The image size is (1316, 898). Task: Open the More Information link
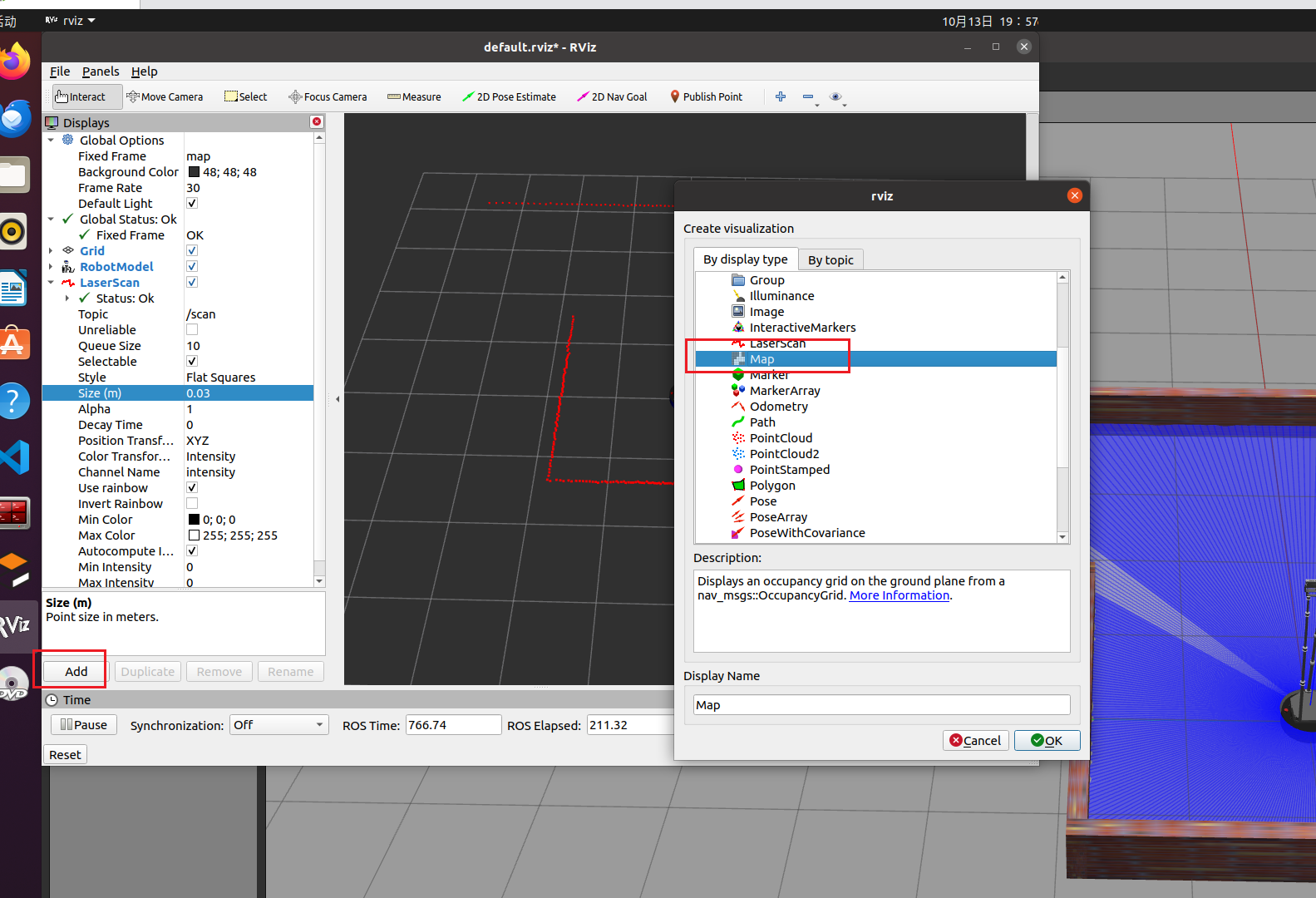click(x=899, y=595)
